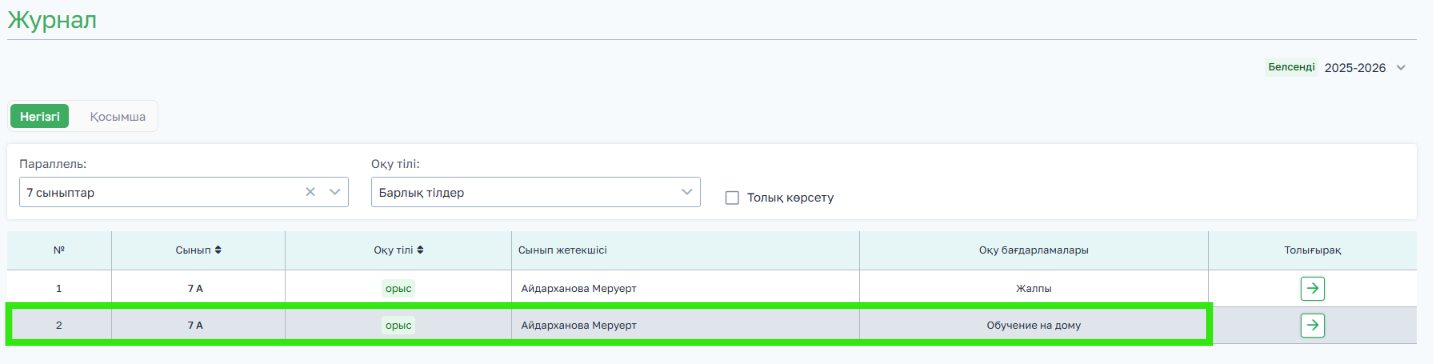
Task: Click the Сынып жетекшісі column header
Action: coord(685,250)
